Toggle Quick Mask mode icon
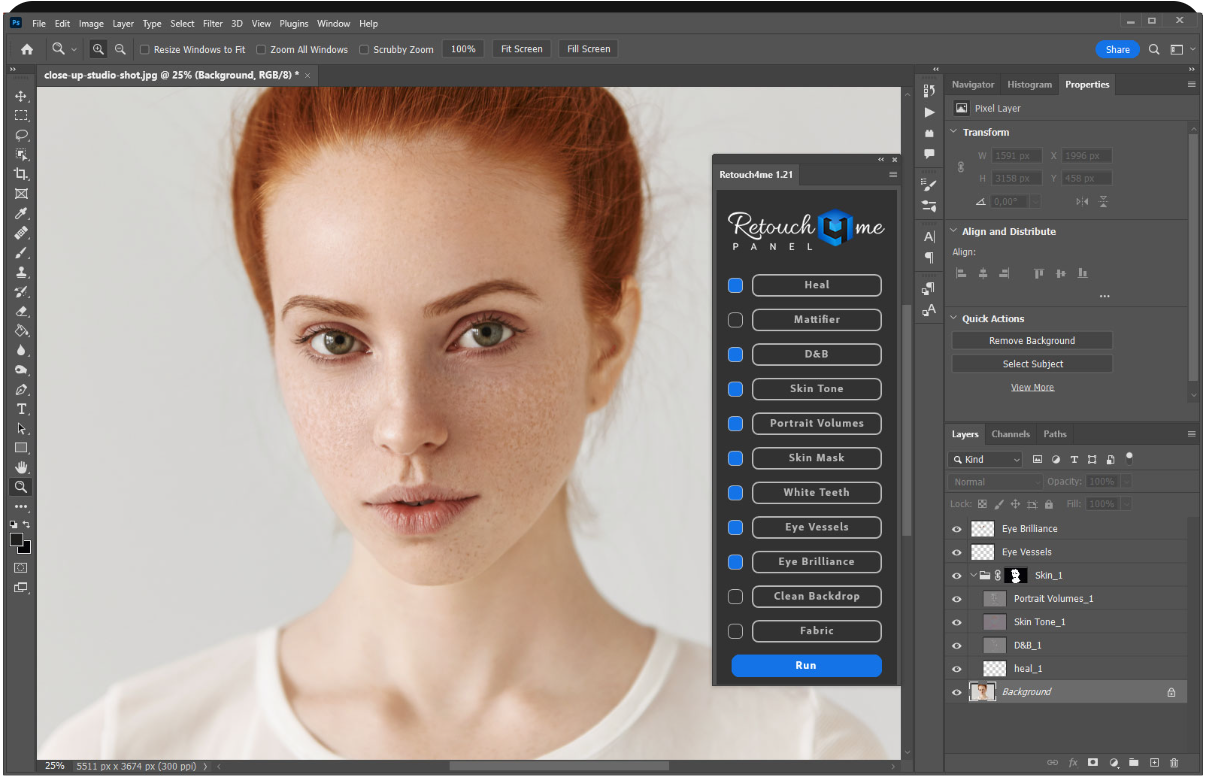The height and width of the screenshot is (779, 1206). click(x=21, y=568)
